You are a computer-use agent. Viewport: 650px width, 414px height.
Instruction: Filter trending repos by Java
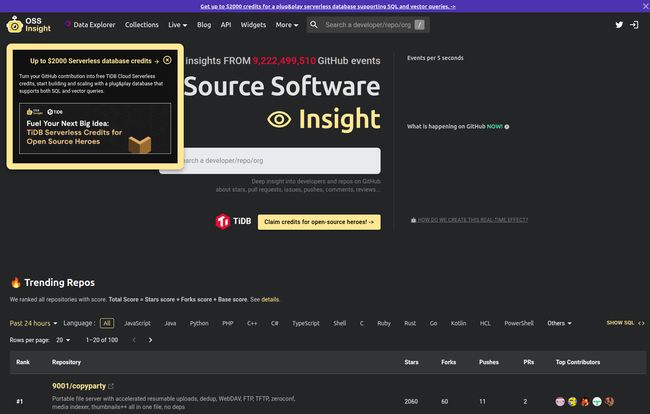pos(170,323)
